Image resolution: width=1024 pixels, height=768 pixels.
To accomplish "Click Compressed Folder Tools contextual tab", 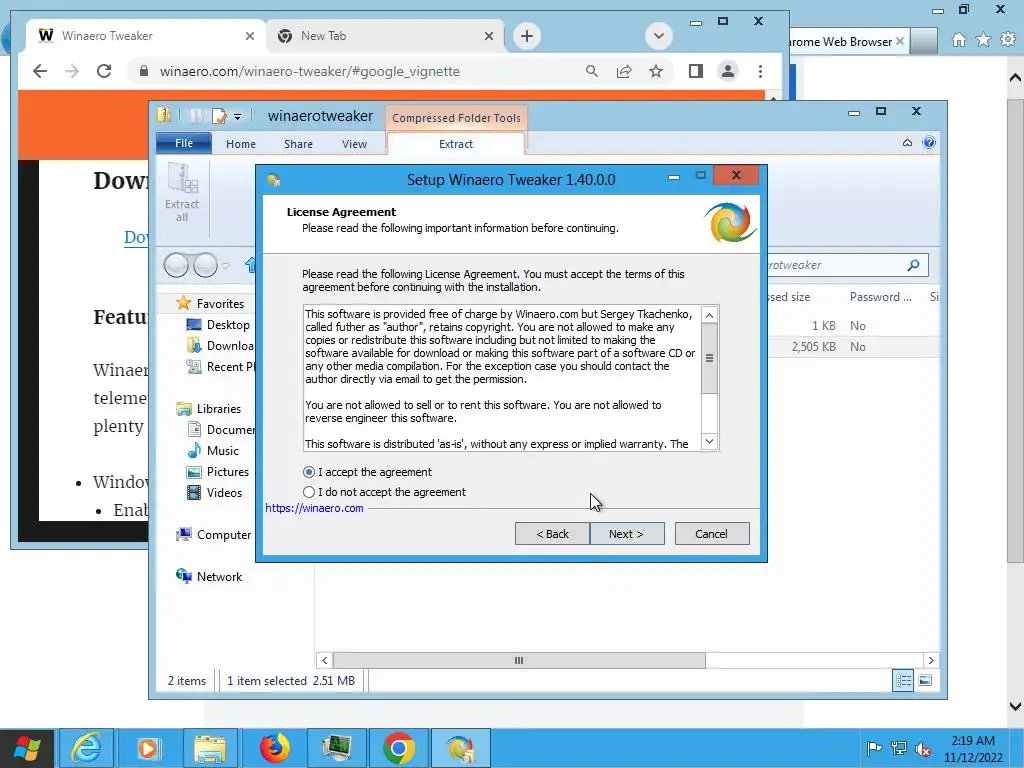I will [456, 118].
